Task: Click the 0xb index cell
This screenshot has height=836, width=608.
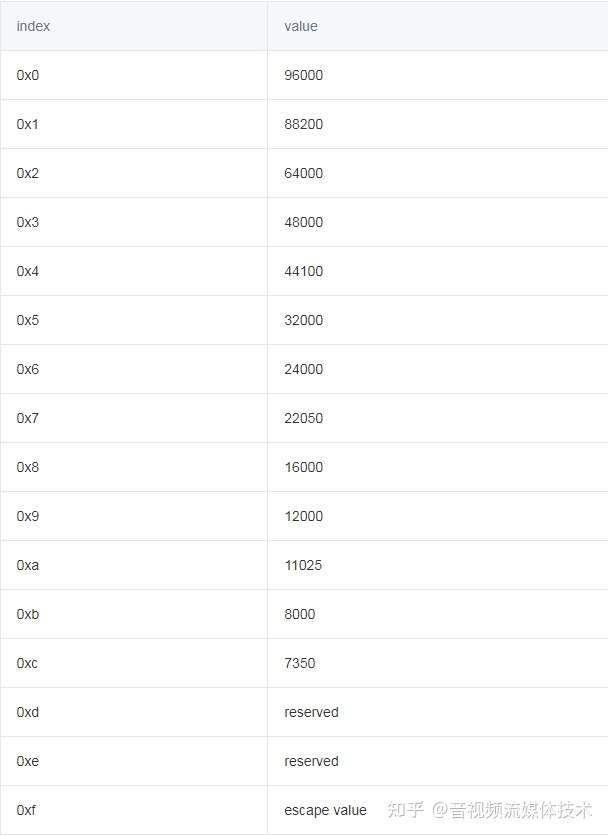Action: [x=28, y=614]
